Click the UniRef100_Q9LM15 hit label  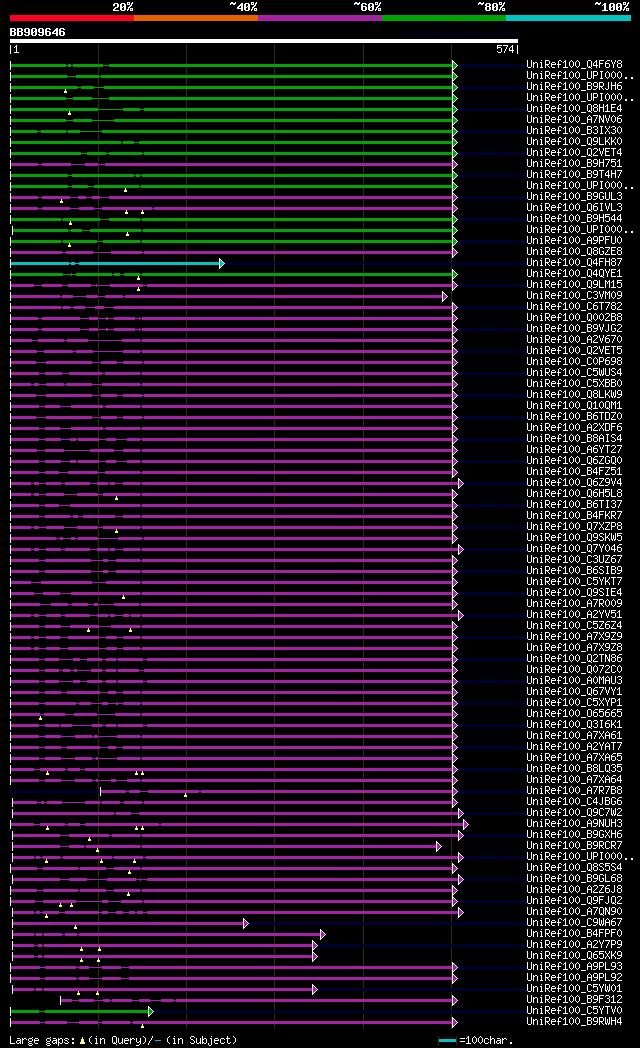574,285
